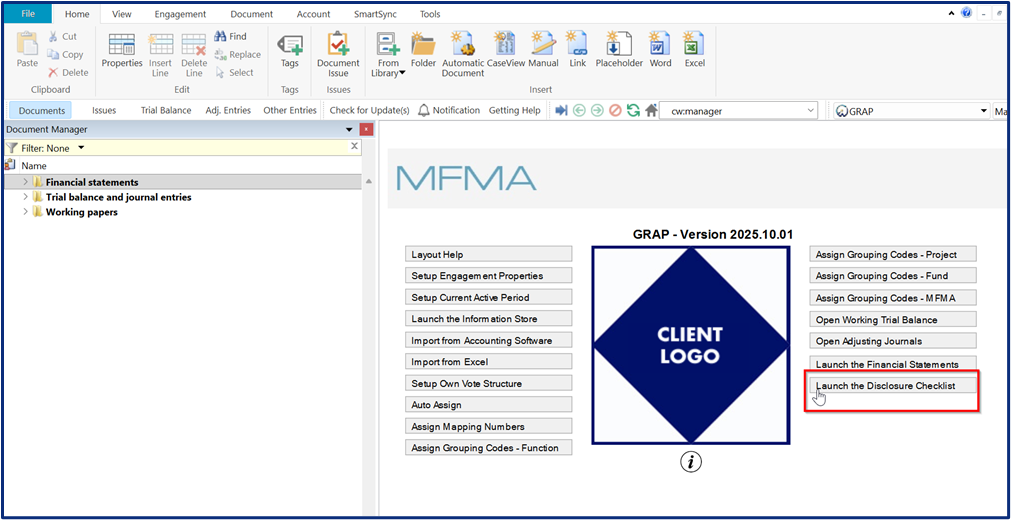1011x520 pixels.
Task: Click the home icon in navigation bar
Action: pos(651,111)
